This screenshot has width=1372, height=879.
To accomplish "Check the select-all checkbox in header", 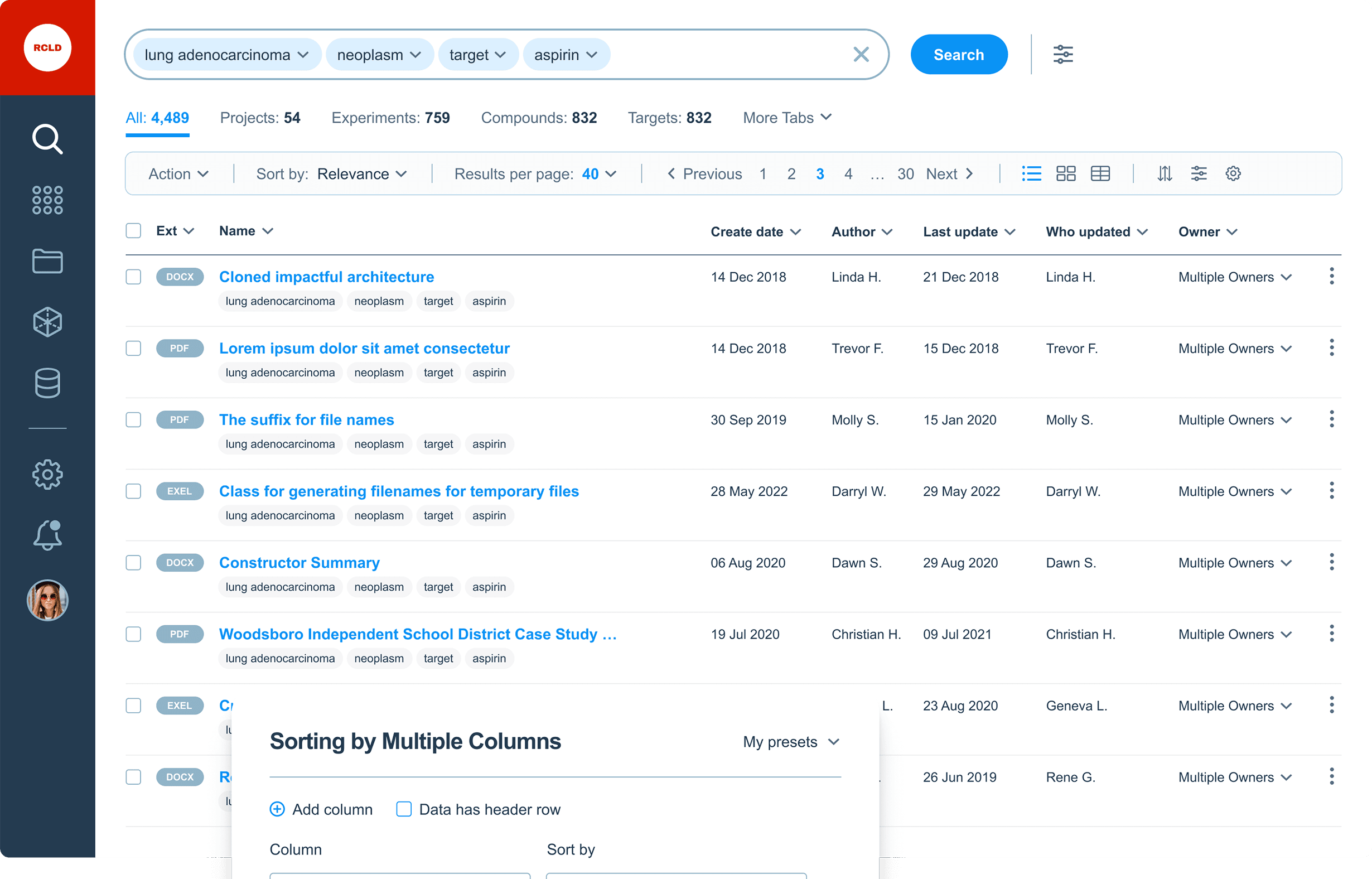I will [133, 231].
